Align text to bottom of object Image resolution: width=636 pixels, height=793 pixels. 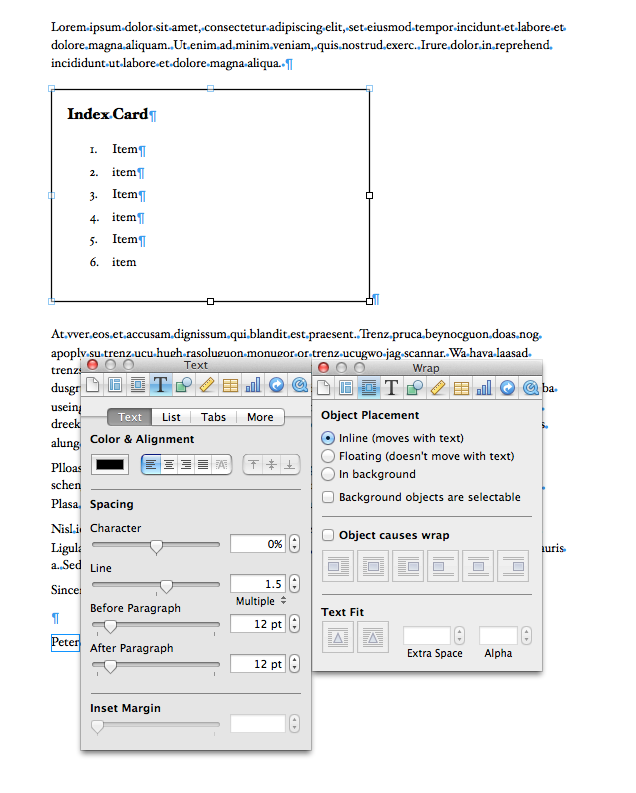[x=289, y=464]
